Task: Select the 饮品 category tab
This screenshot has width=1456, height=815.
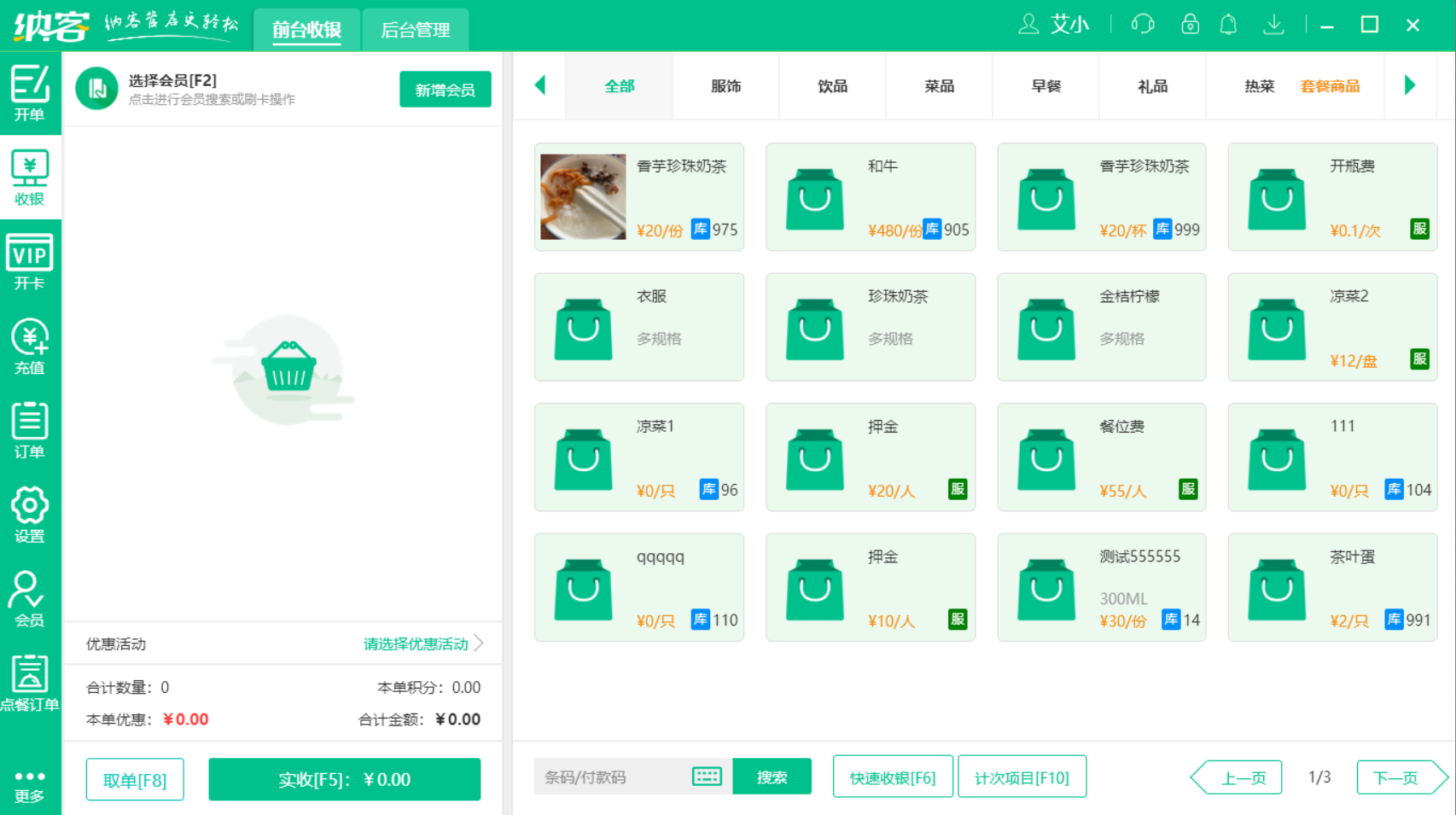Action: (831, 85)
